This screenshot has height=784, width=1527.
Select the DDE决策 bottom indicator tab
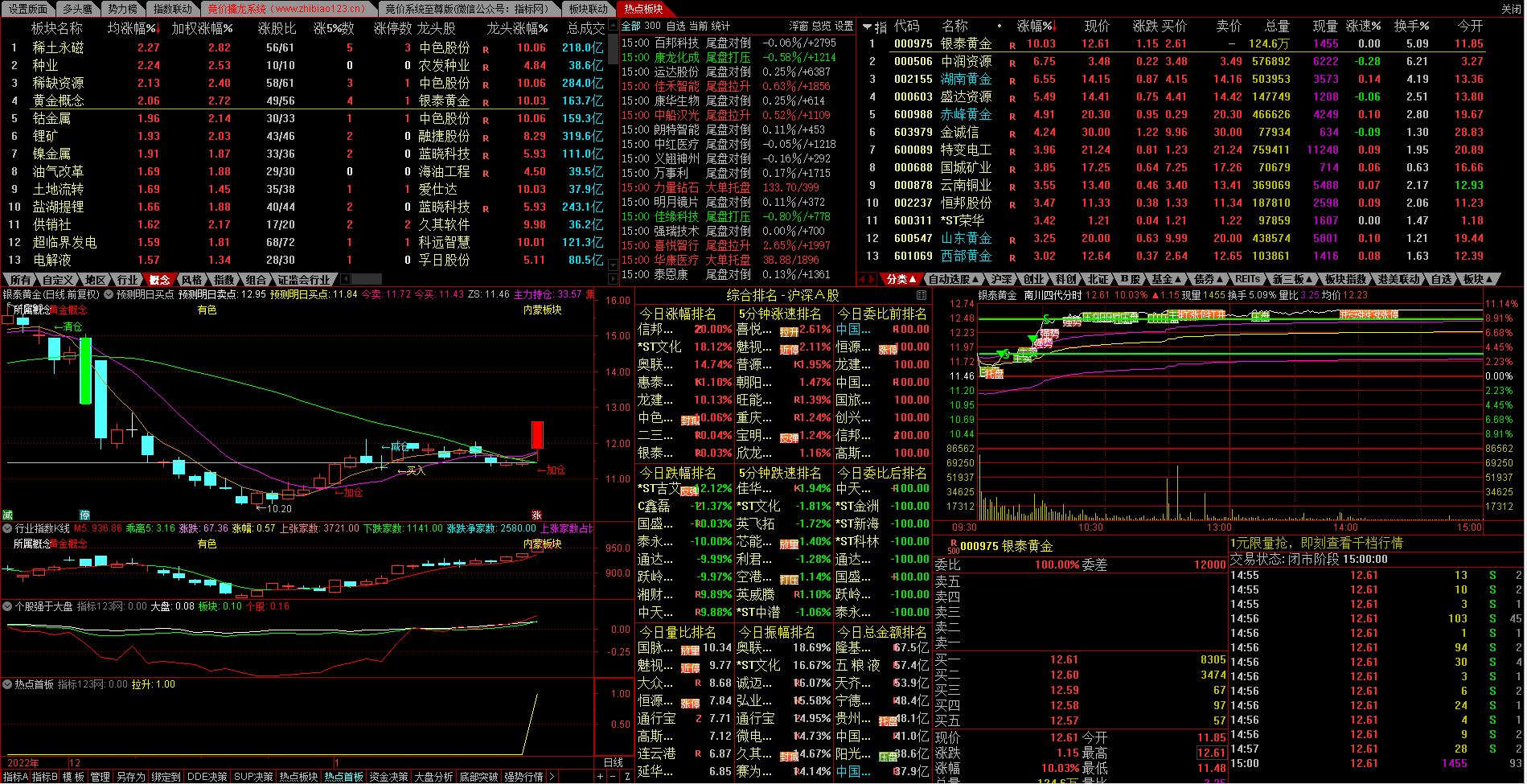pos(207,777)
